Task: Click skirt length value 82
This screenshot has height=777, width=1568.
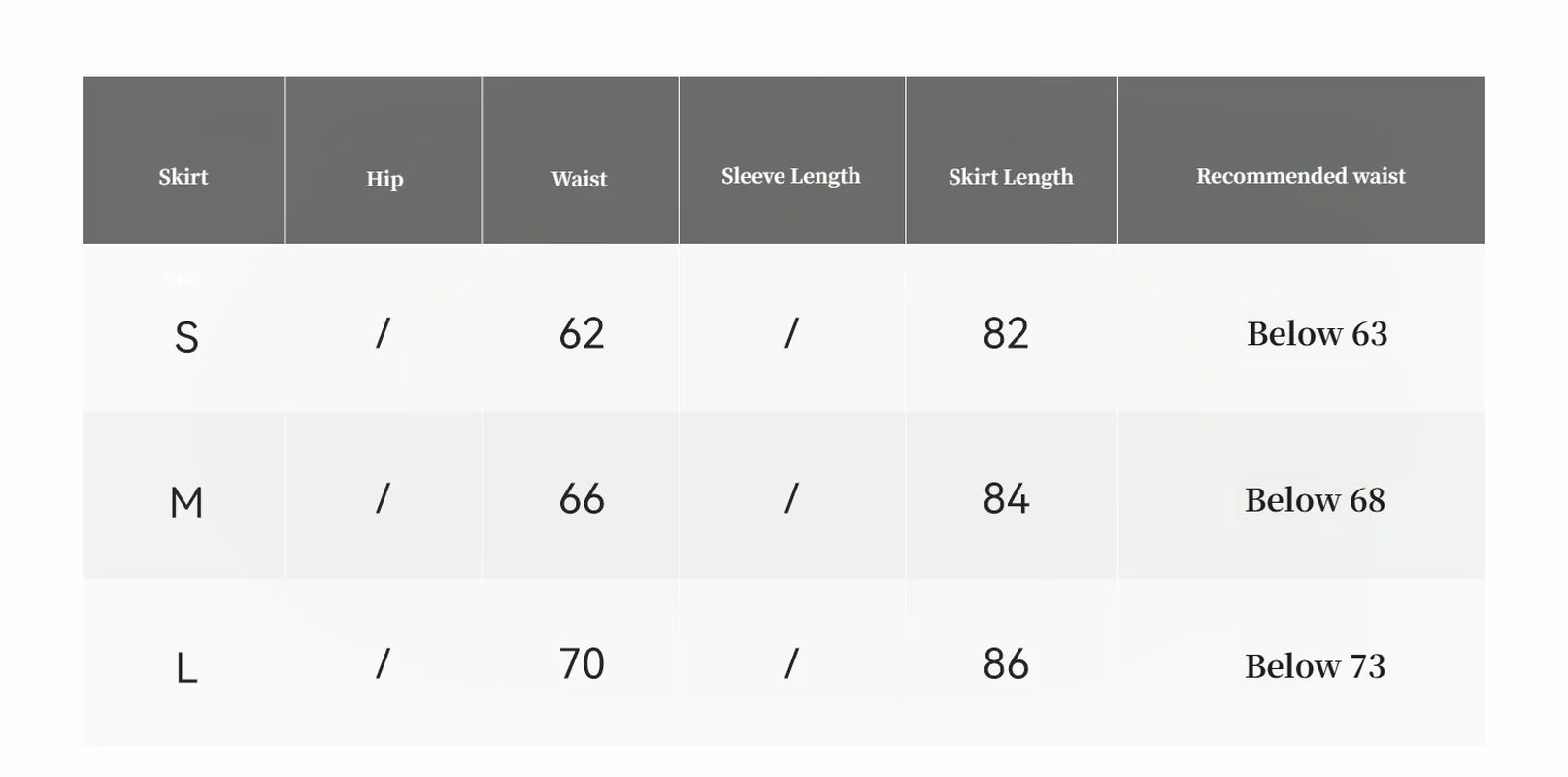Action: coord(1005,334)
